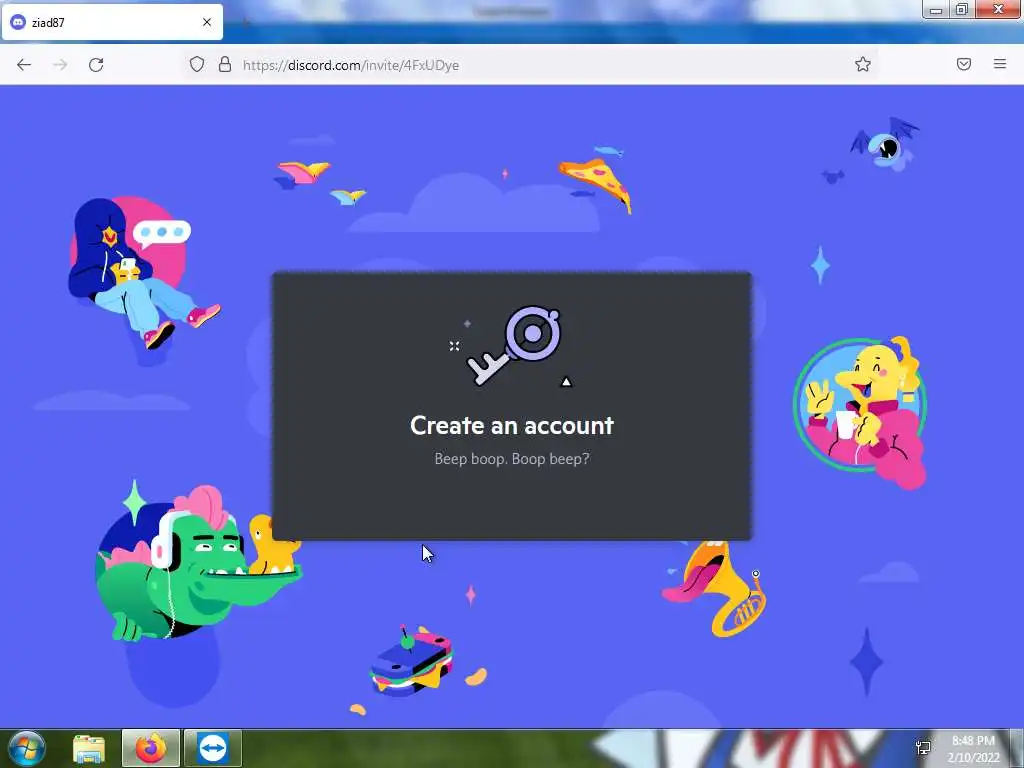1024x768 pixels.
Task: Close the ziad87 tab
Action: 207,22
